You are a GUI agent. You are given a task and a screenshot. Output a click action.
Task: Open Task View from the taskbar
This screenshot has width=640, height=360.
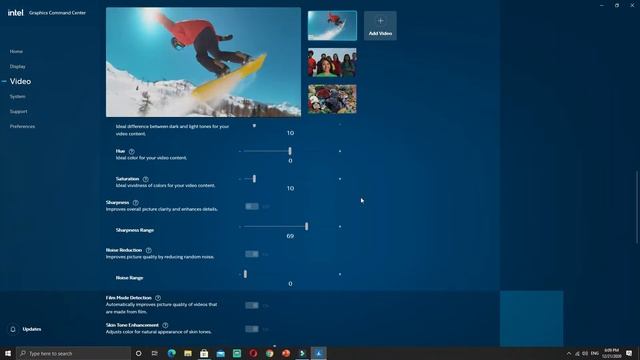155,353
